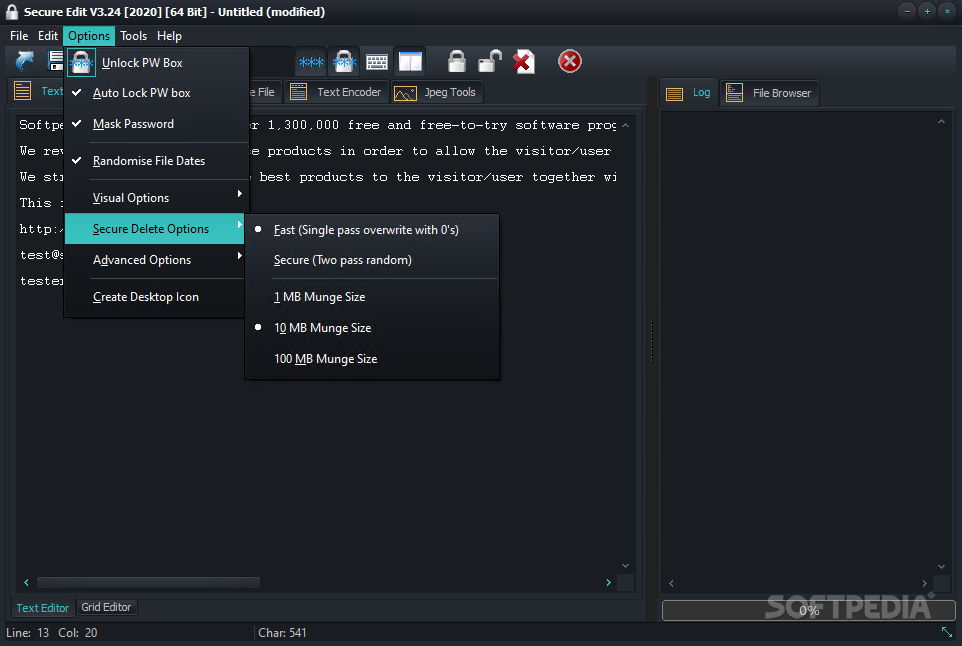
Task: Click the vertical panel splitter dots
Action: tap(652, 341)
